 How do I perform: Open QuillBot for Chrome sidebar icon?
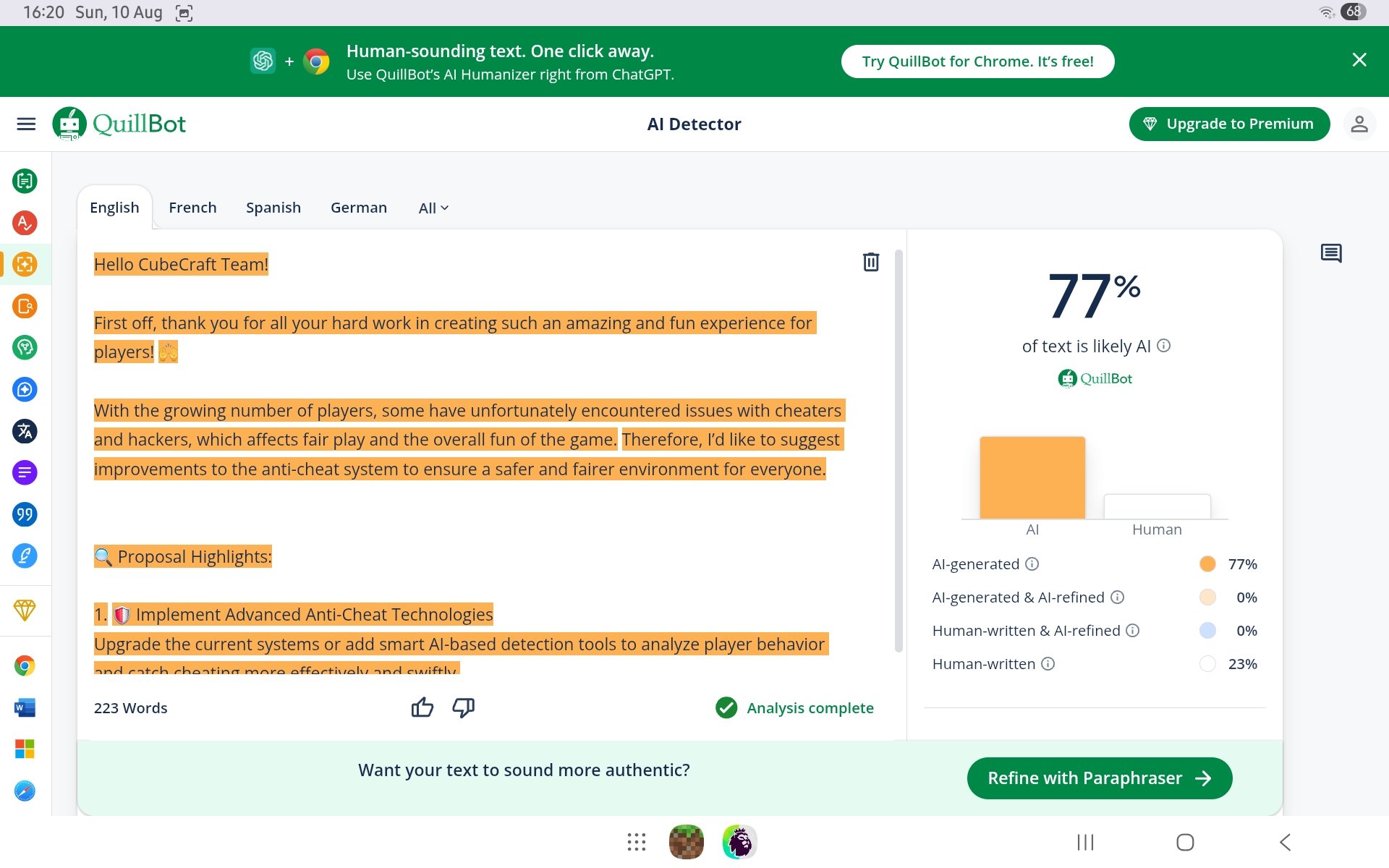coord(25,665)
